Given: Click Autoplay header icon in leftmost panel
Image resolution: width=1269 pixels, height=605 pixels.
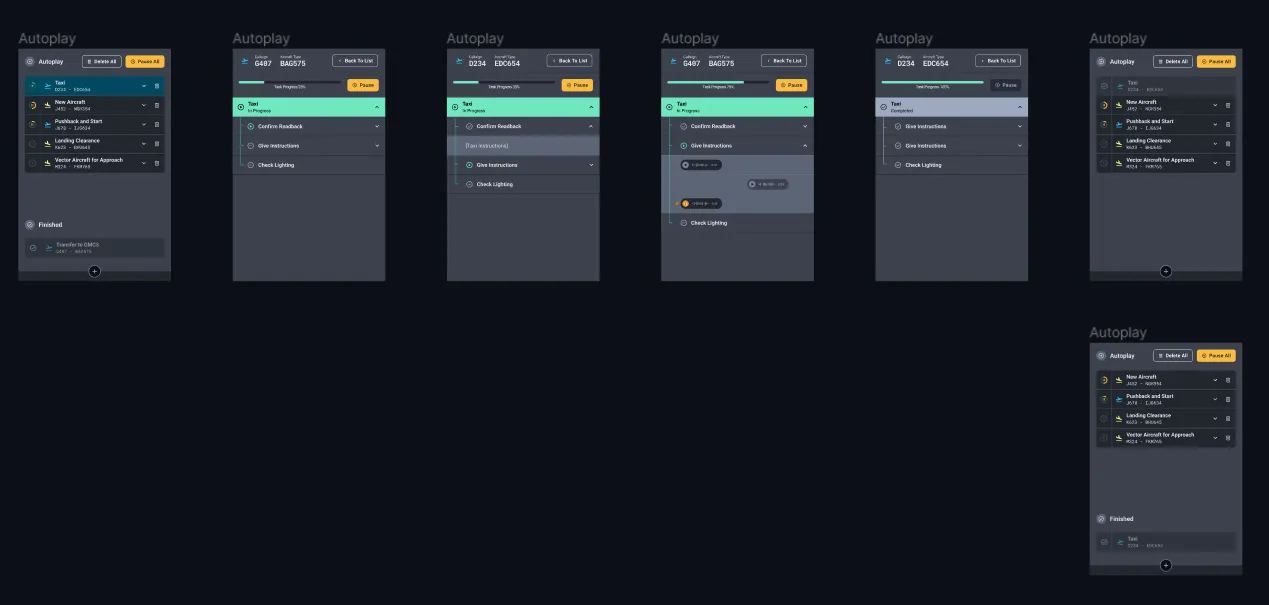Looking at the screenshot, I should 30,61.
